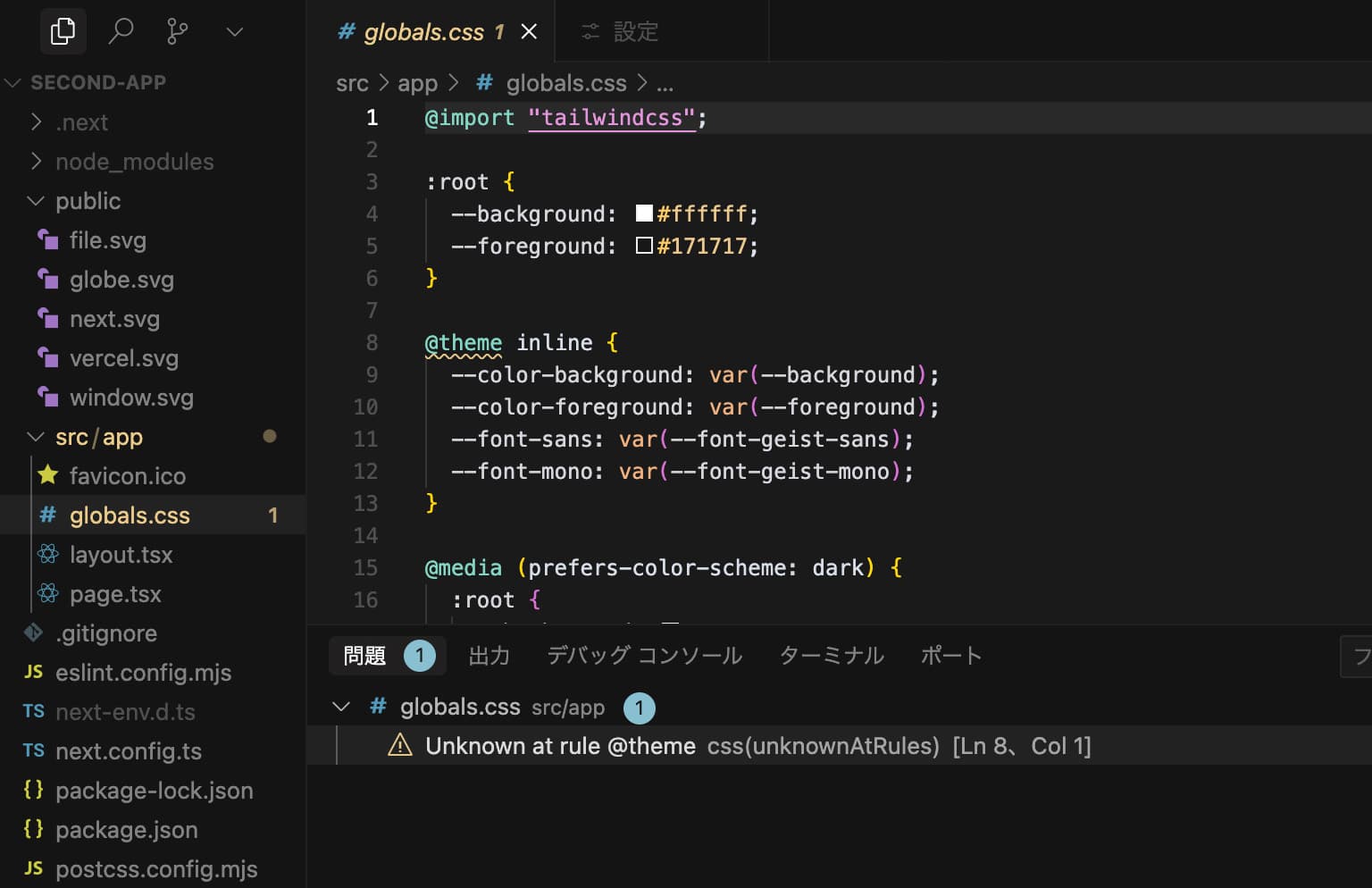Click line number 1 in the gutter
Image resolution: width=1372 pixels, height=888 pixels.
click(372, 118)
